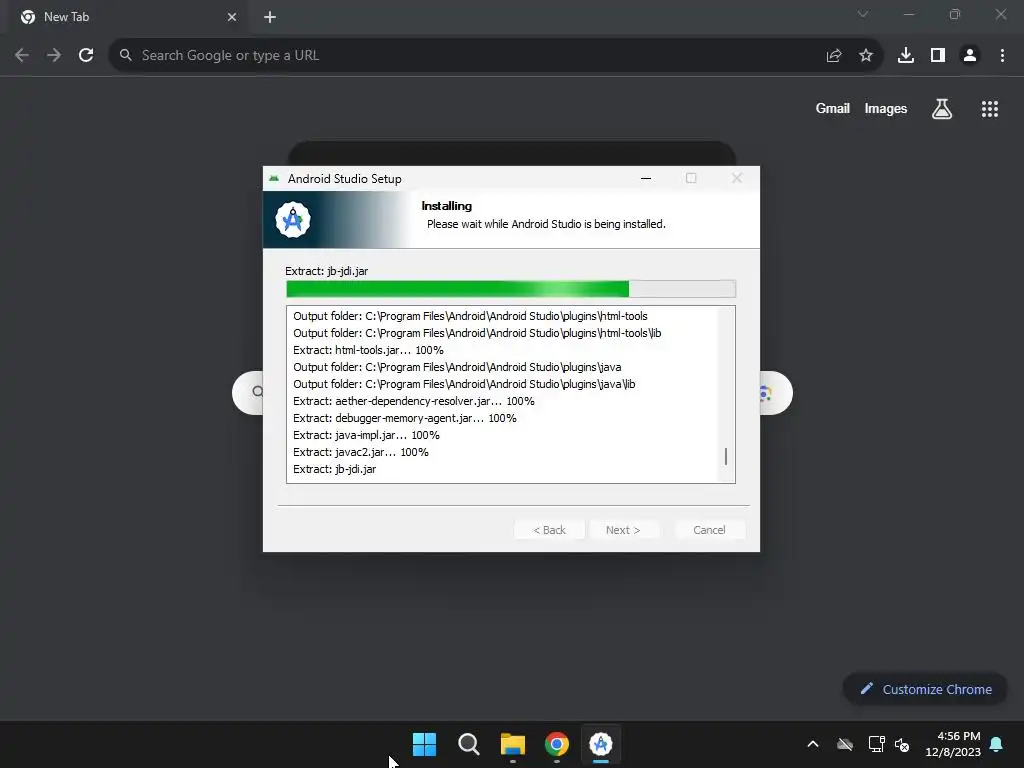
Task: Reload the page with refresh icon
Action: point(86,56)
